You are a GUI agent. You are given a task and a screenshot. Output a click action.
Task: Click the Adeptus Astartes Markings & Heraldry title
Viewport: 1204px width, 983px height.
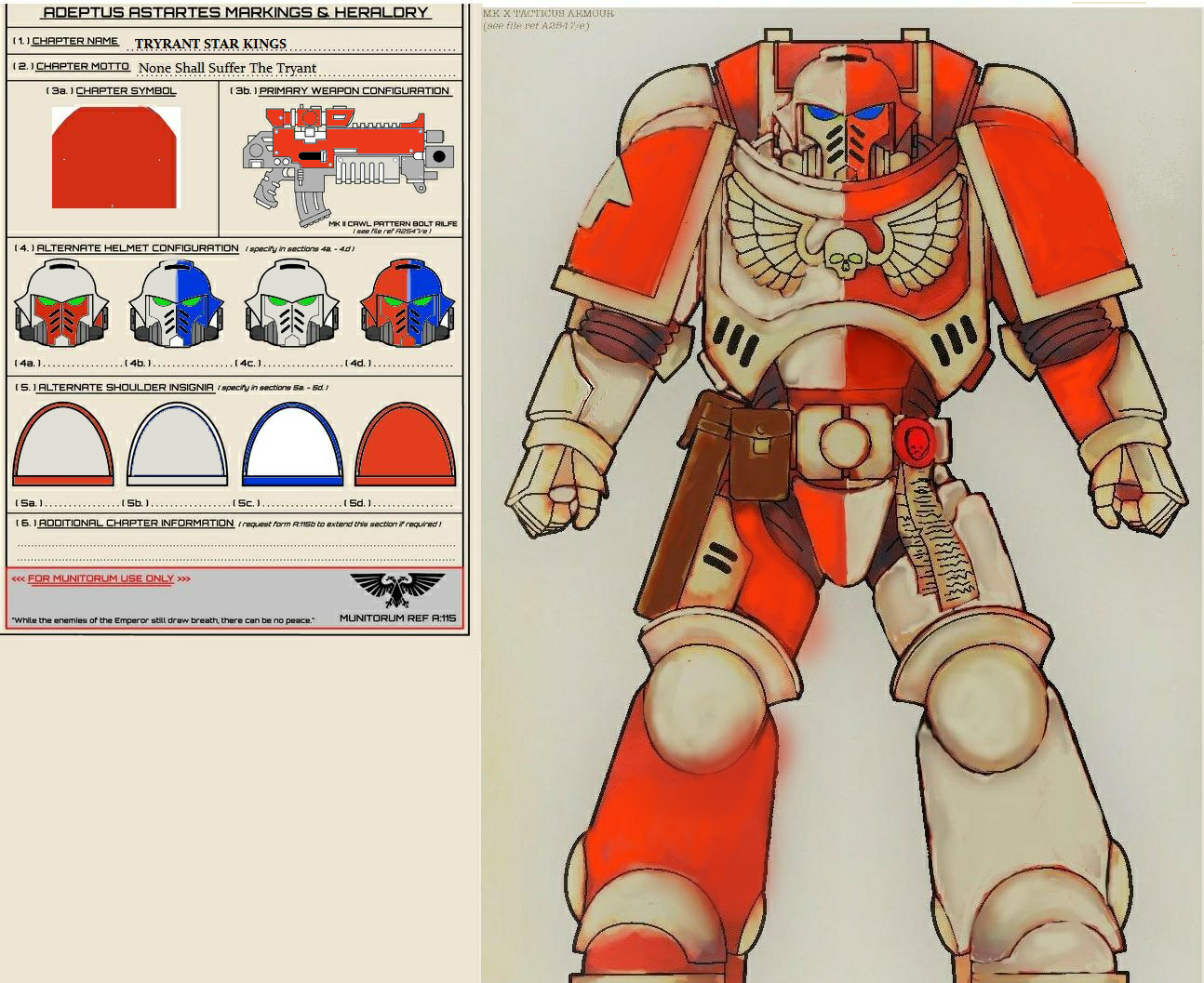point(236,13)
